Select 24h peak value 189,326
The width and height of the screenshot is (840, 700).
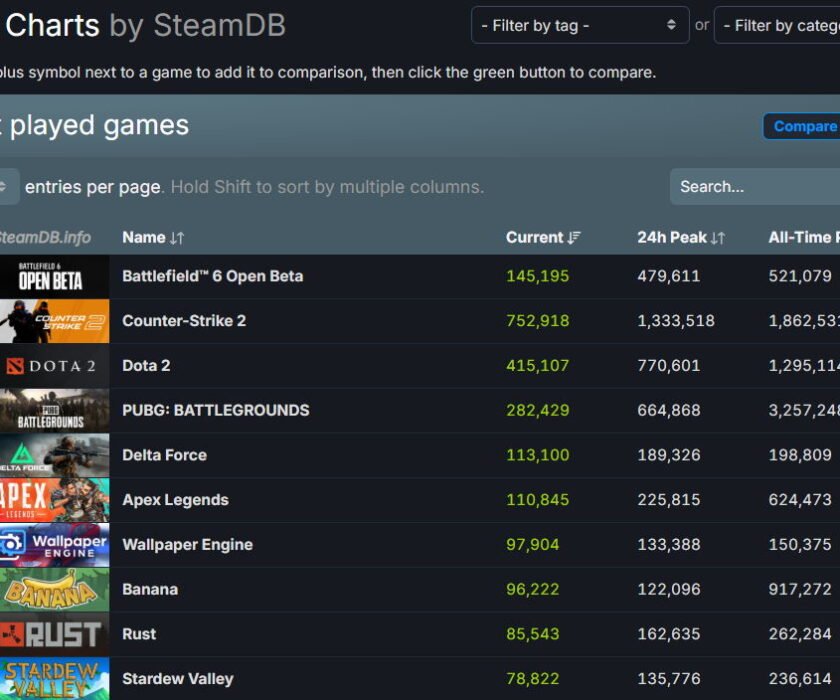click(x=669, y=455)
